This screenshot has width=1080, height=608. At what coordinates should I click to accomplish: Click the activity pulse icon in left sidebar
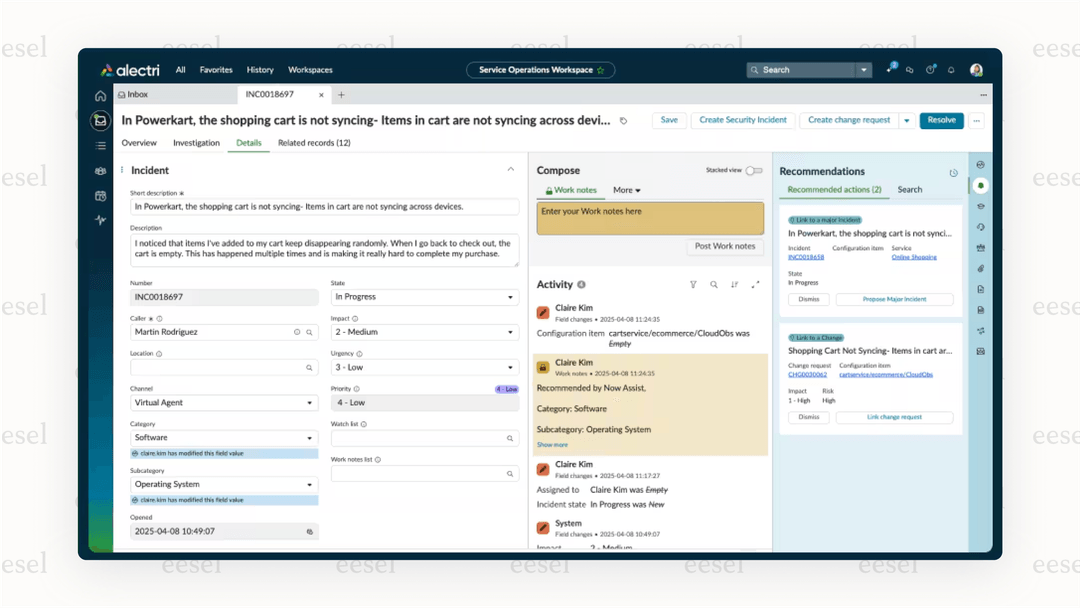pos(100,220)
